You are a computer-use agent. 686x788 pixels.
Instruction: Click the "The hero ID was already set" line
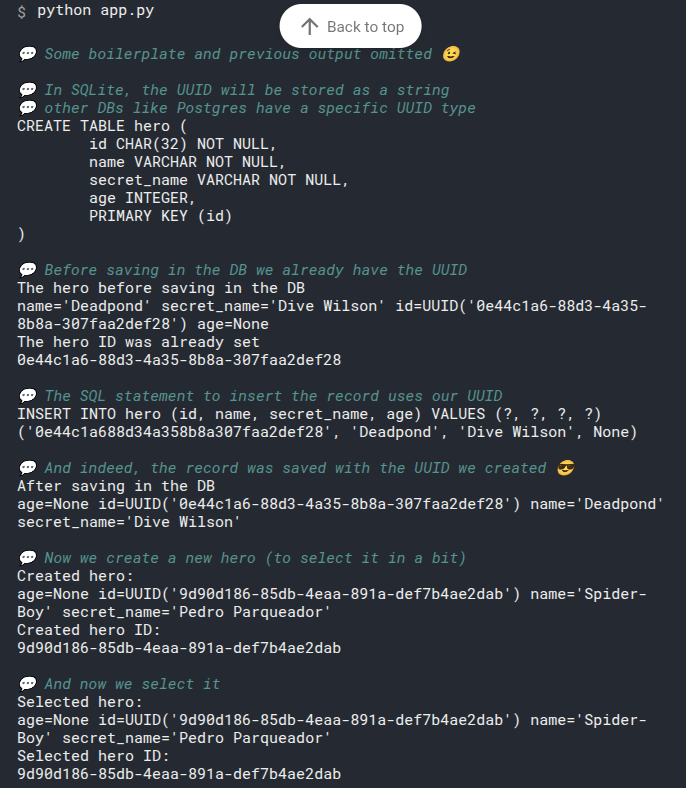(x=138, y=342)
